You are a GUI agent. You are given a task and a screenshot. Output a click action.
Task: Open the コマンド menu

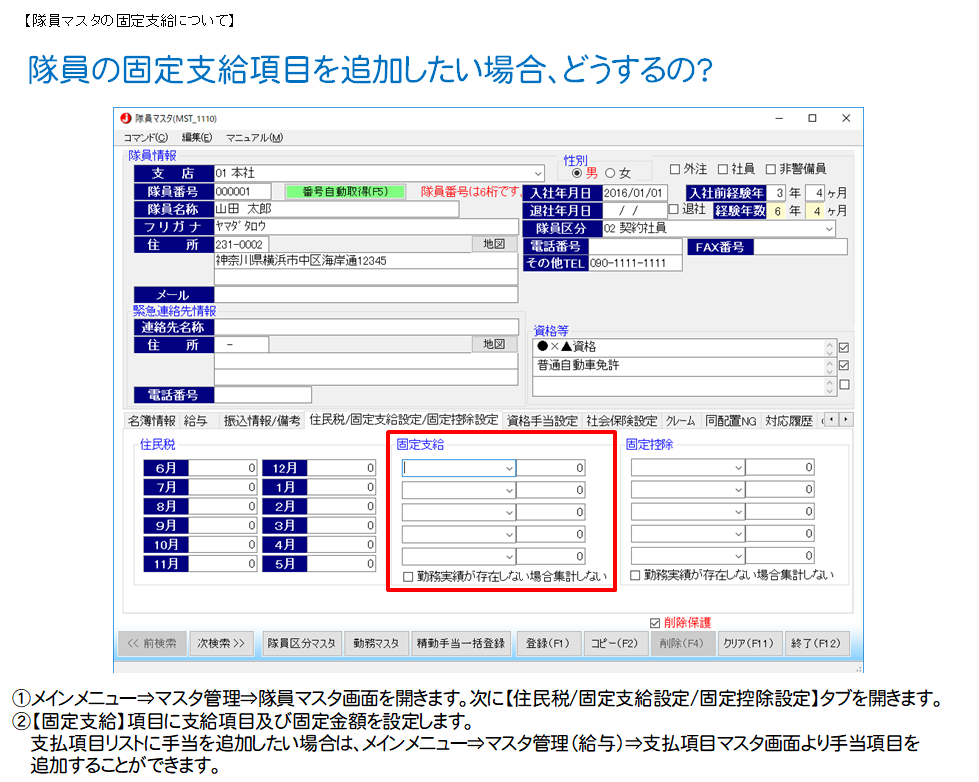pos(145,138)
